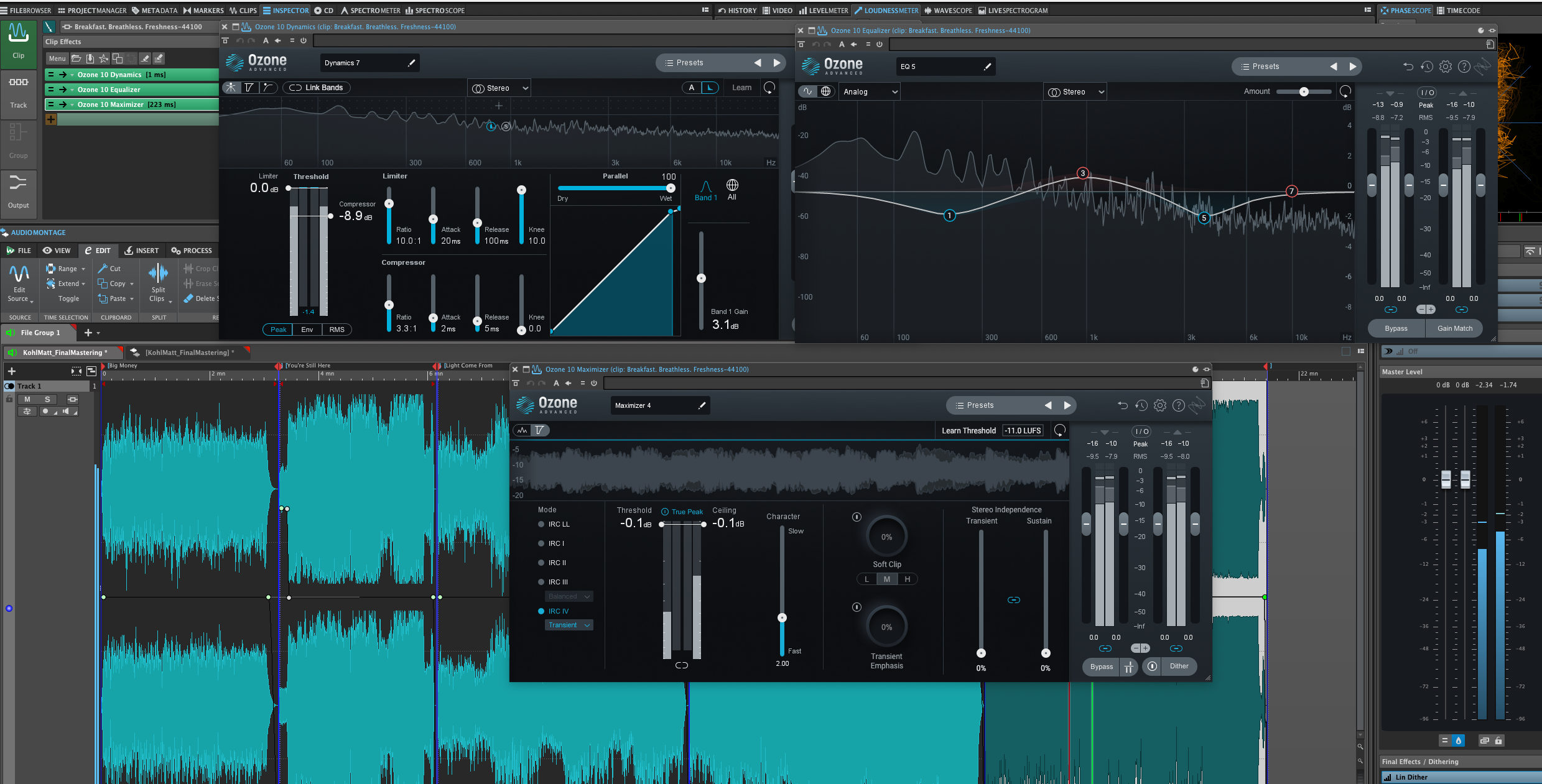Toggle True Peak in Maximizer

[682, 512]
